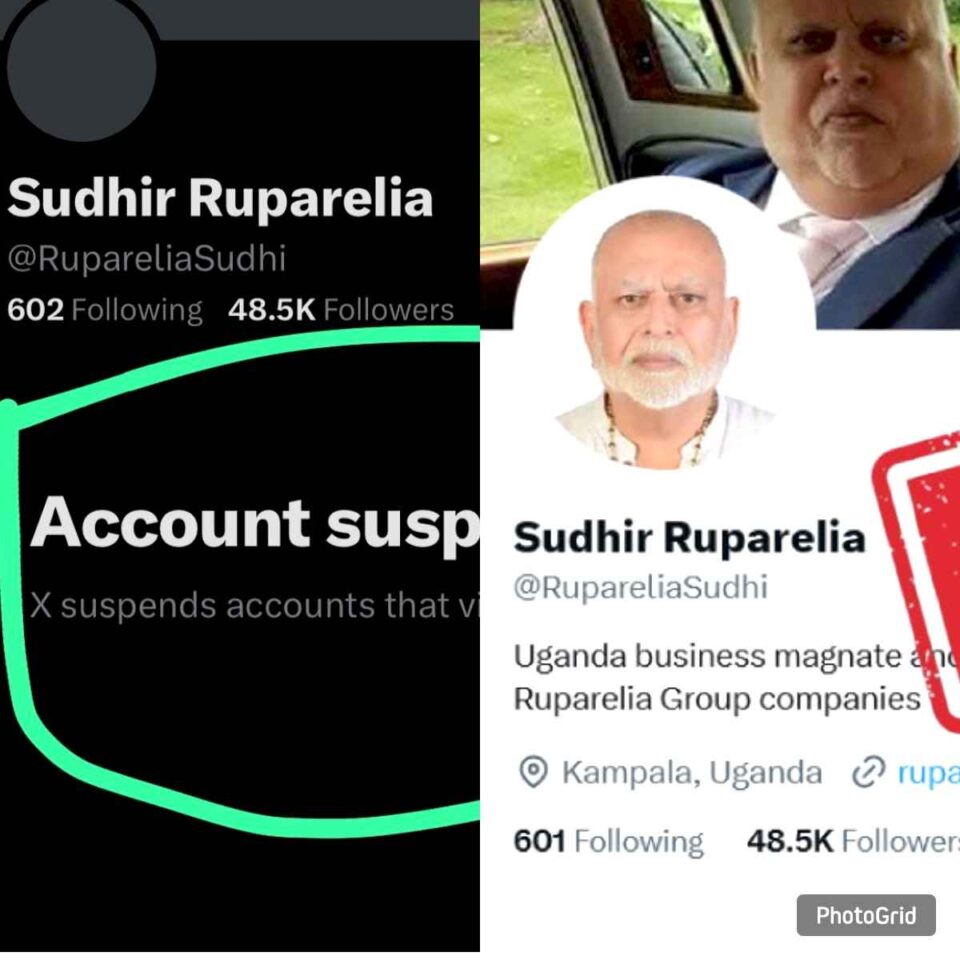Click the website chain link icon
Screen dimensions: 960x960
(x=869, y=773)
